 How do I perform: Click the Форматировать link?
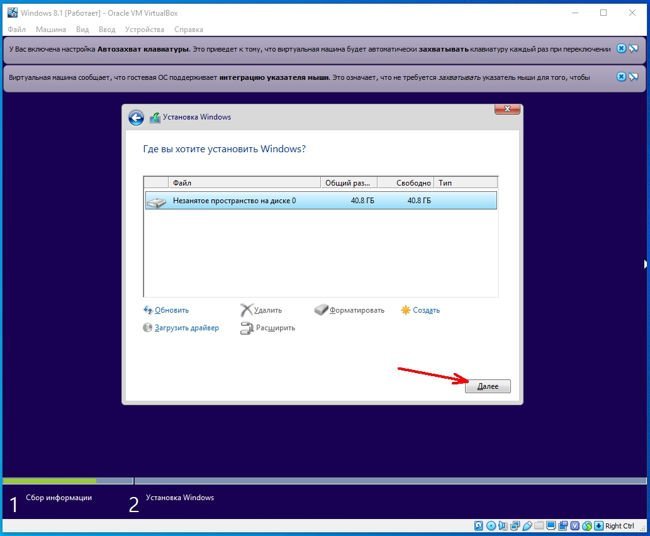[357, 310]
